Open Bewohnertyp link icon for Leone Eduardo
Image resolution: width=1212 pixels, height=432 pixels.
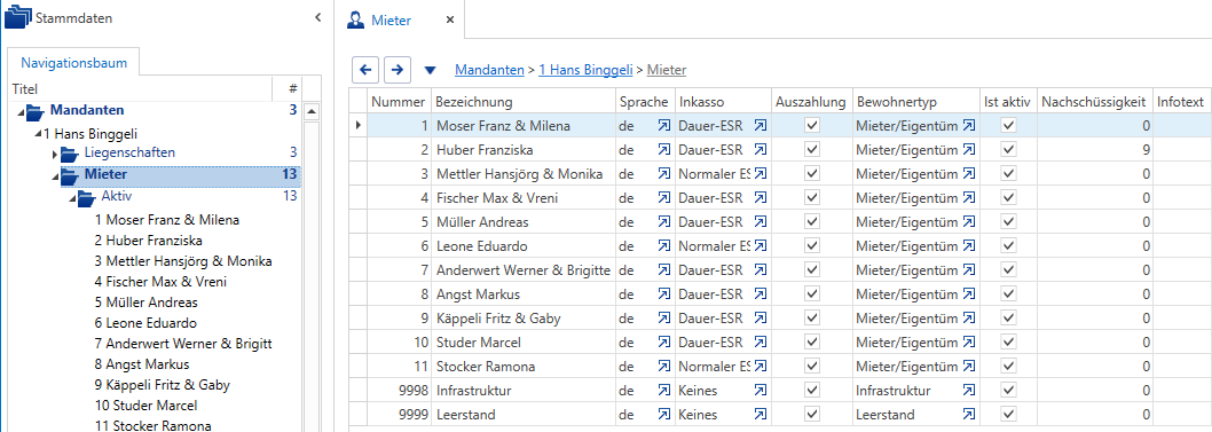968,246
